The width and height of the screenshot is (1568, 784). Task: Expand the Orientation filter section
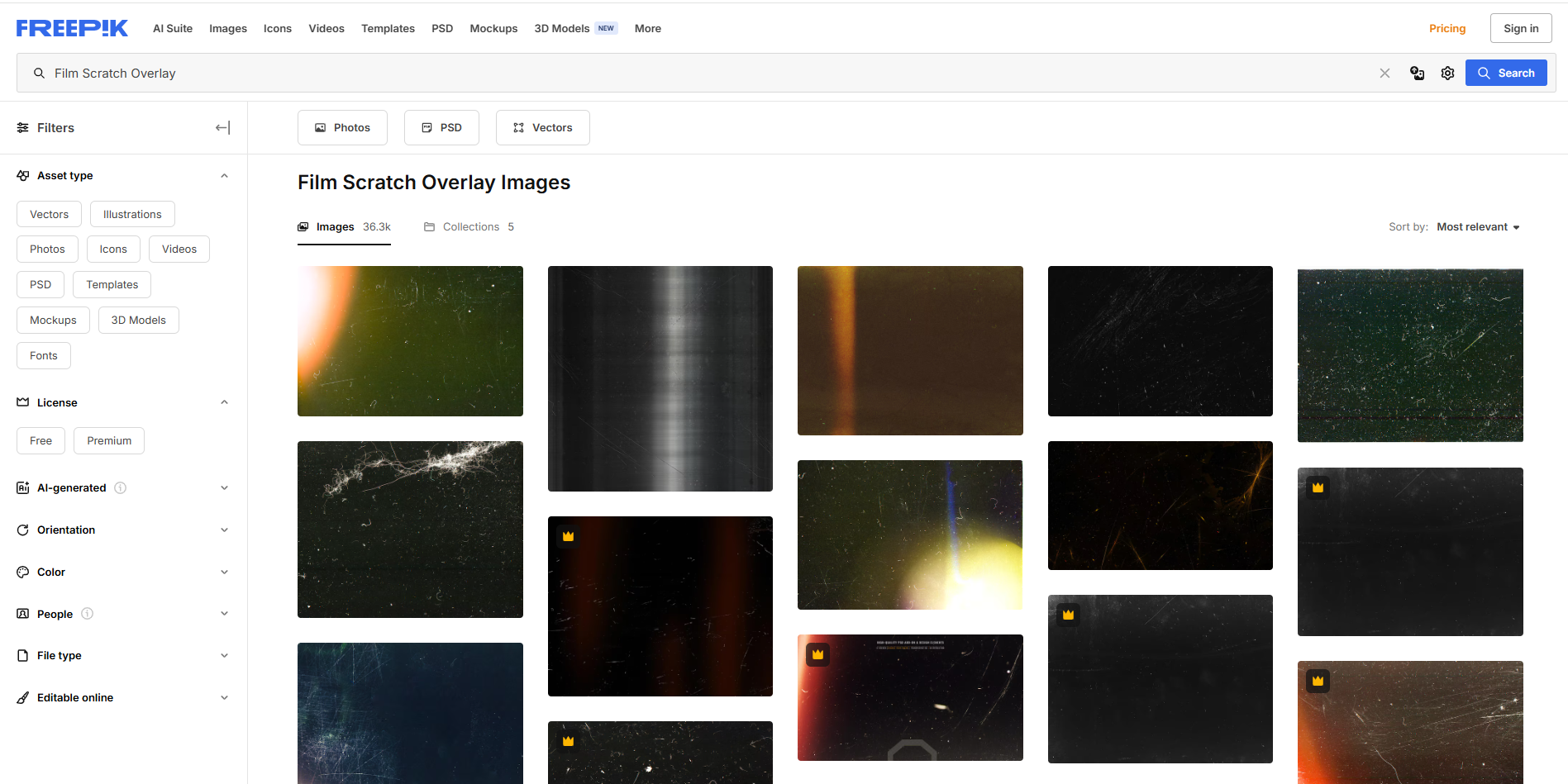click(224, 530)
